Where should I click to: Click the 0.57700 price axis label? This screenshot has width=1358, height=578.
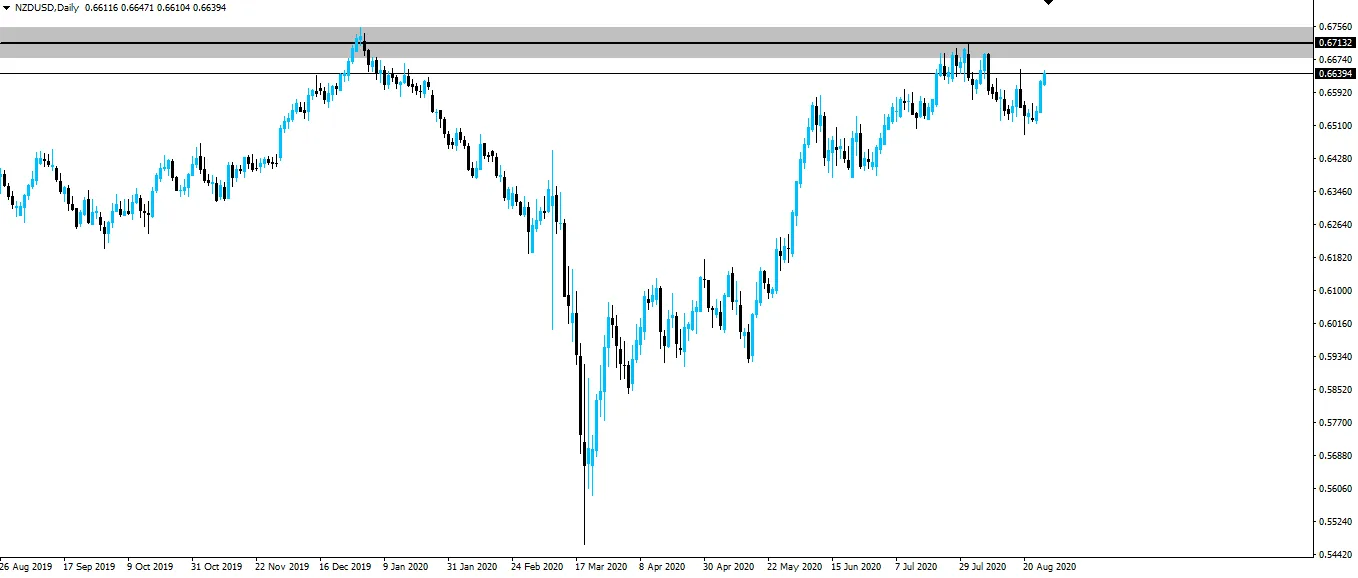(1335, 423)
